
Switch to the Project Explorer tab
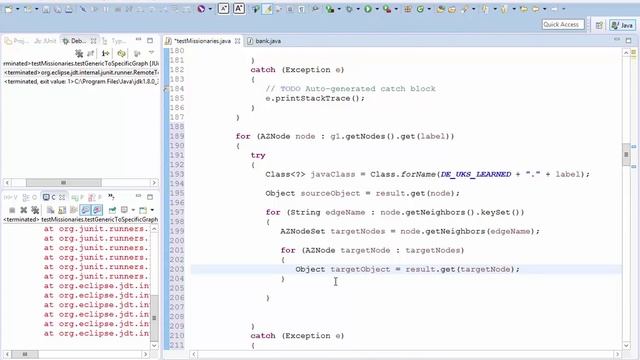[x=16, y=41]
